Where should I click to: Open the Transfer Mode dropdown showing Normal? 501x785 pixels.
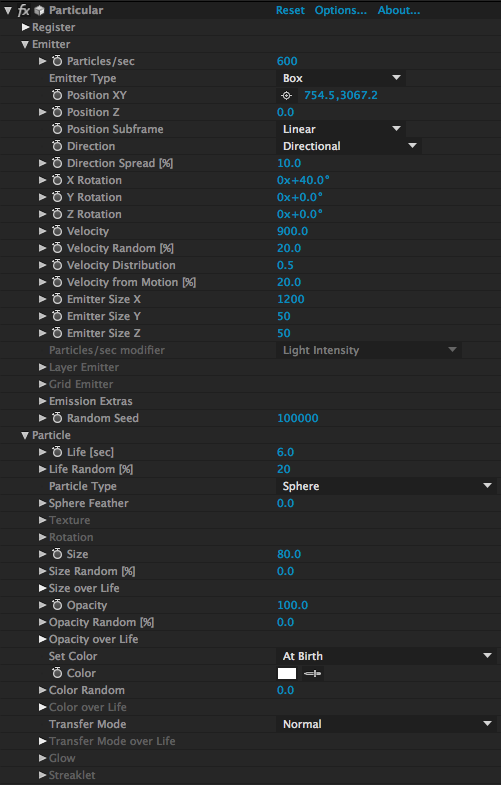386,724
